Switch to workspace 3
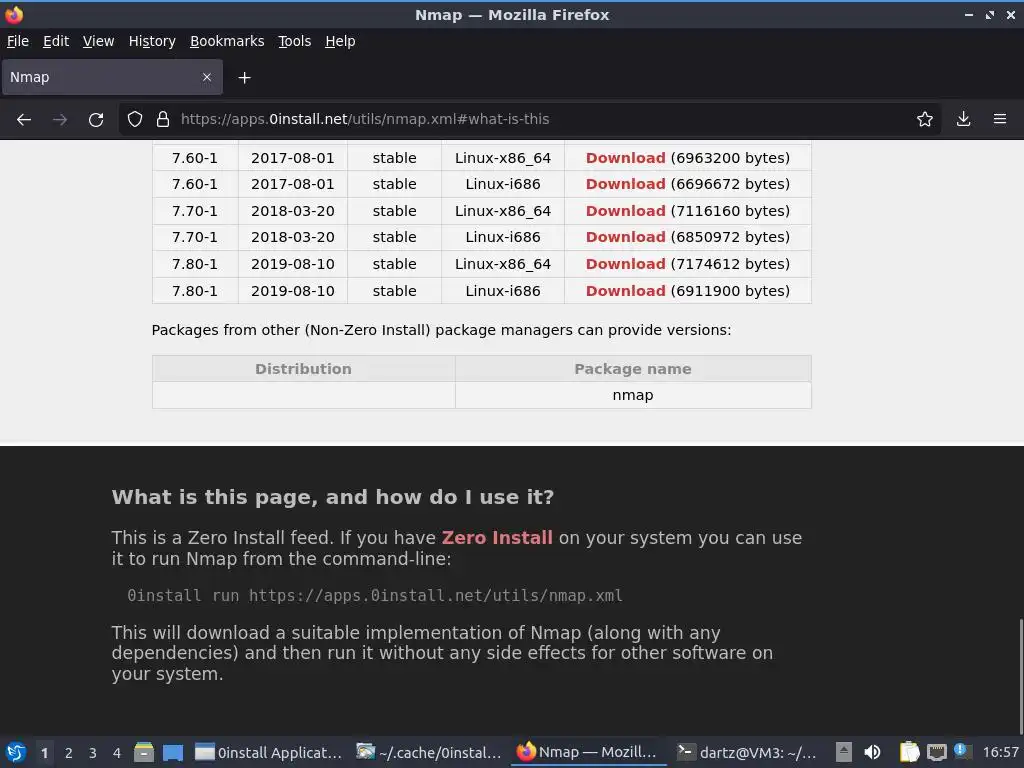The image size is (1024, 768). [93, 753]
